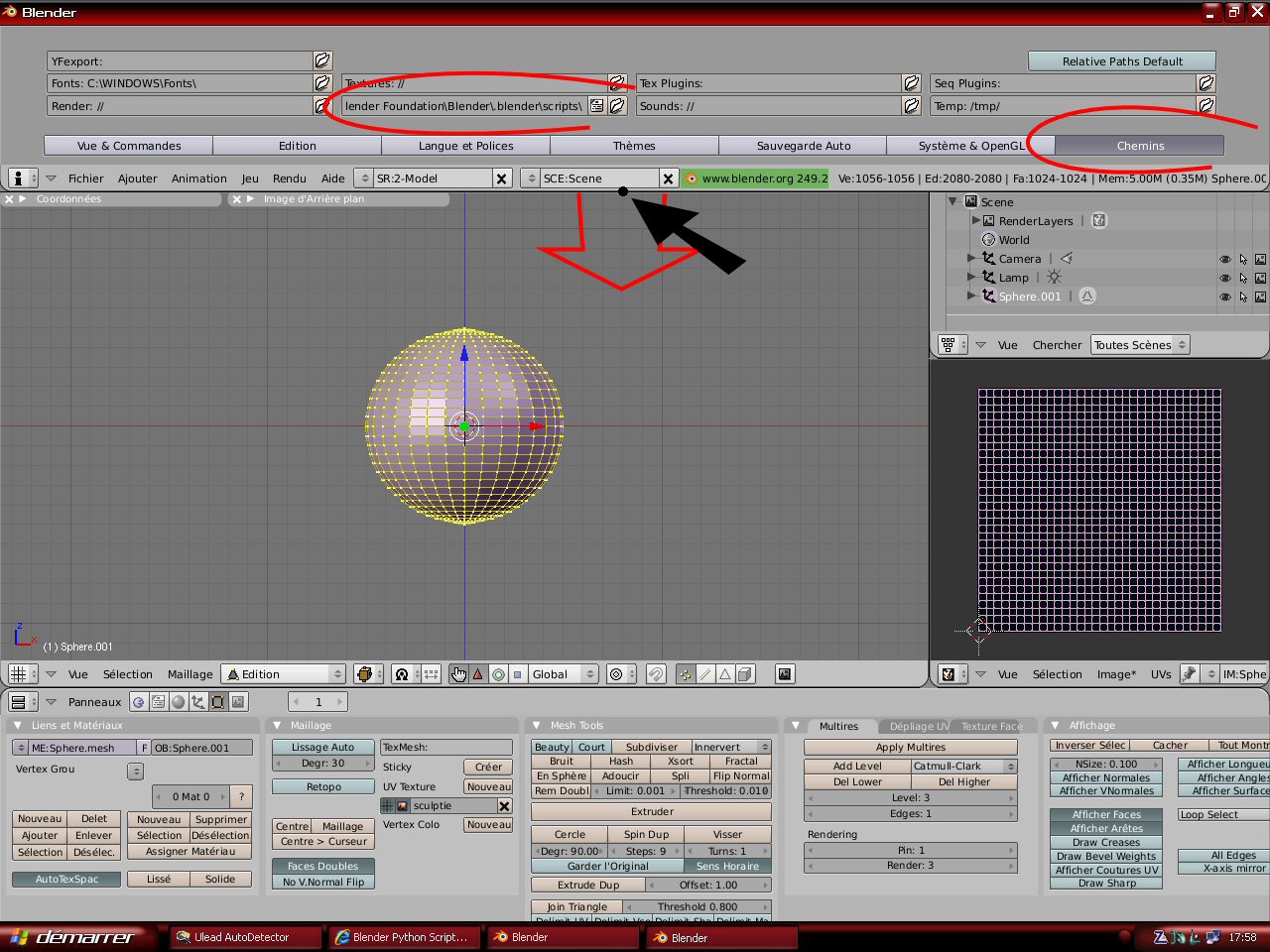Toggle occlude background geometry cube icon
Viewport: 1270px width, 952px height.
745,674
